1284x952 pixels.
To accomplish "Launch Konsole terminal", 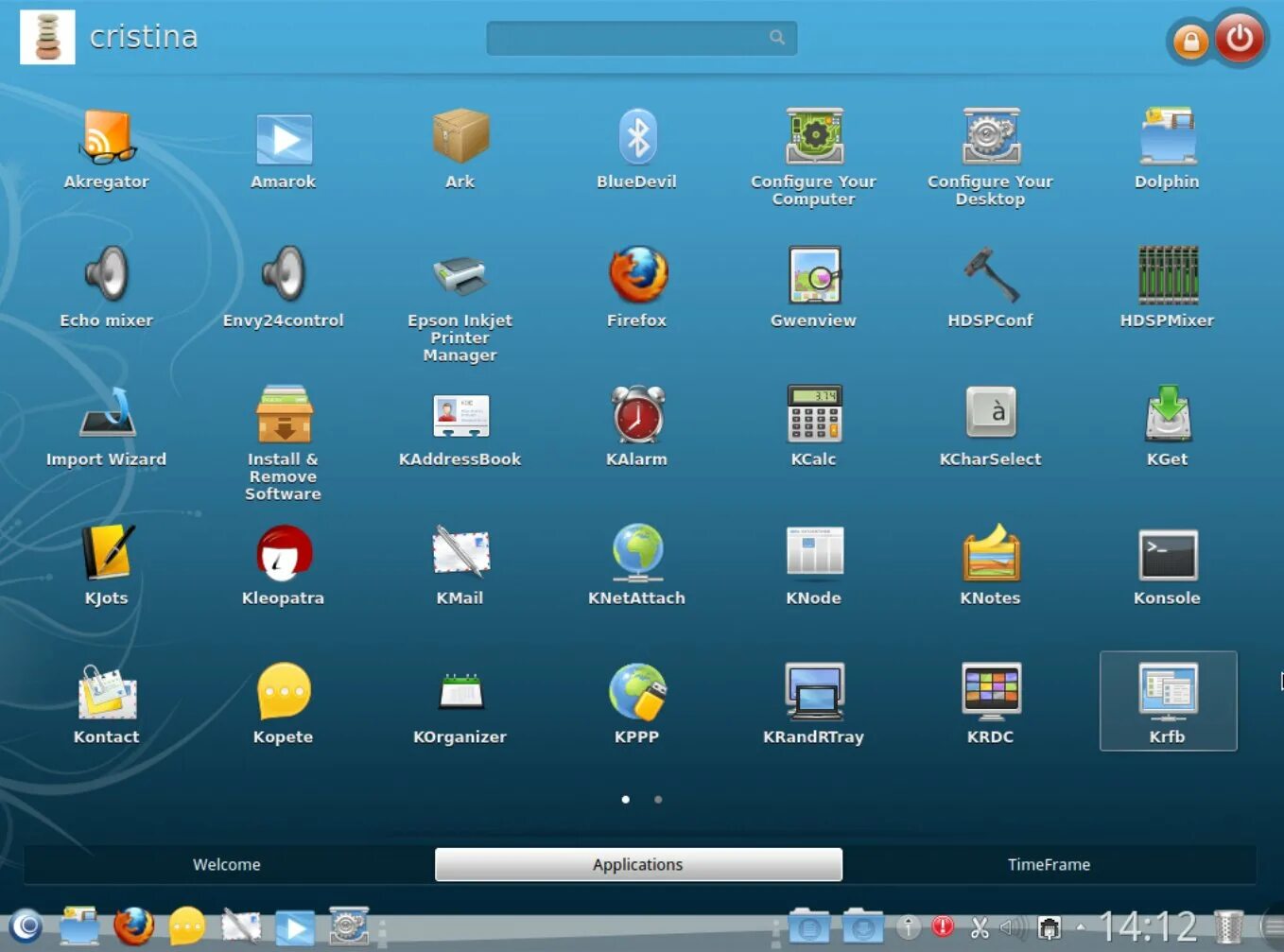I will (x=1168, y=565).
